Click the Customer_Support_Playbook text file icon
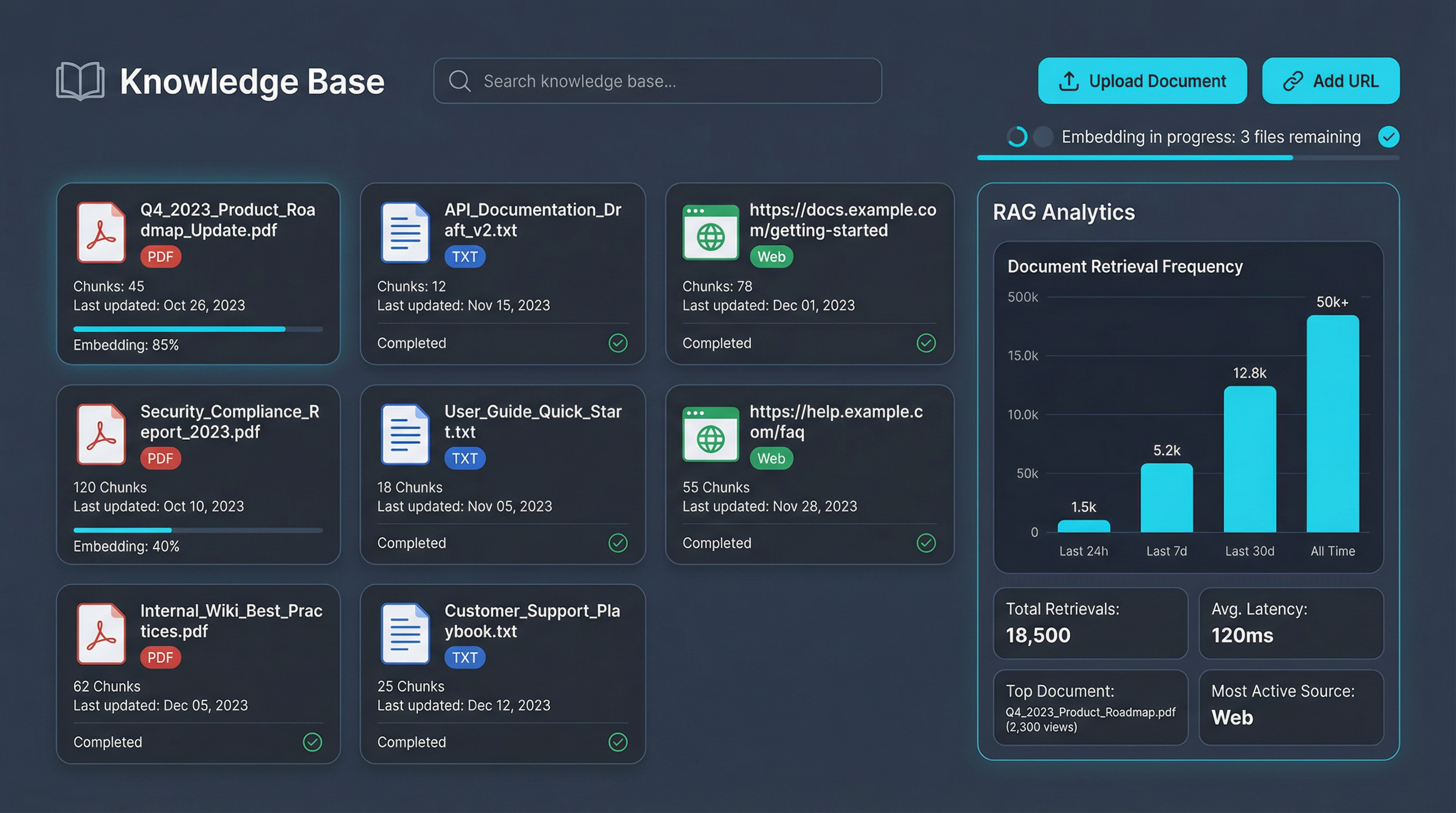 pyautogui.click(x=405, y=633)
